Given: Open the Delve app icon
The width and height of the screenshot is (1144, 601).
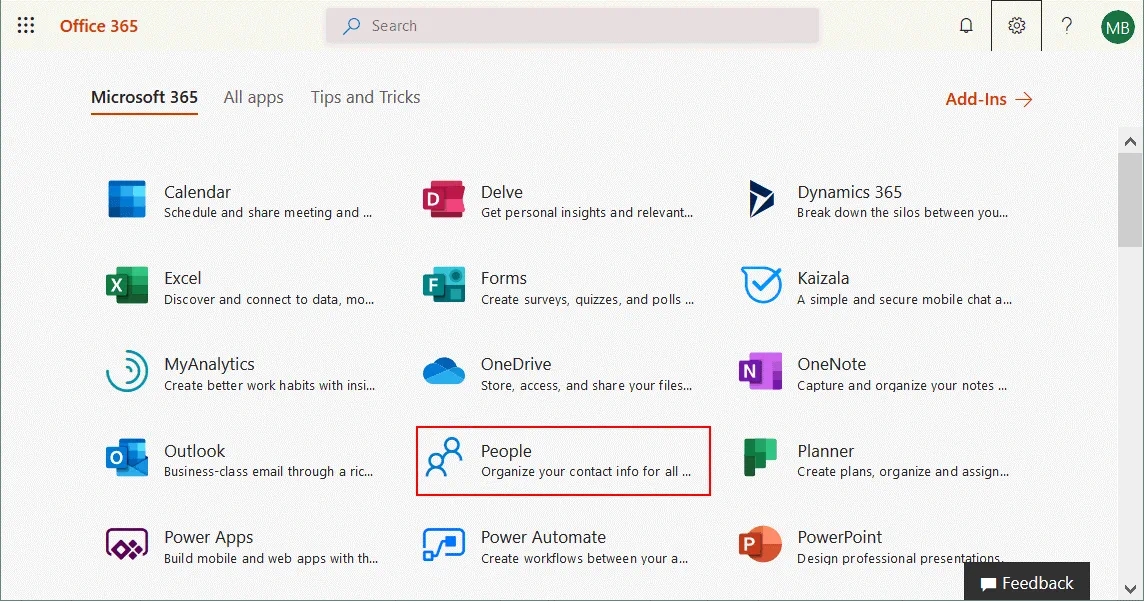Looking at the screenshot, I should 443,199.
